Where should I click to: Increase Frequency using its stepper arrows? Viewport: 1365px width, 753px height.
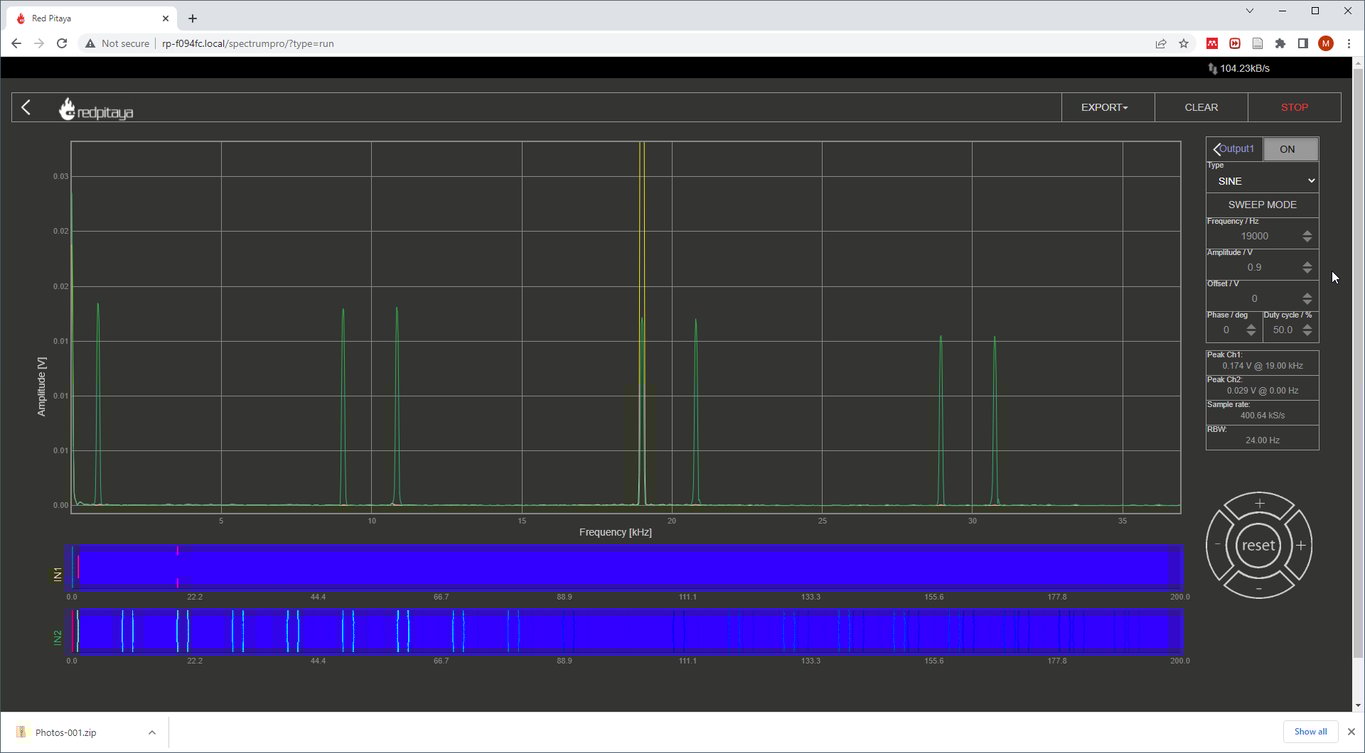pos(1307,235)
